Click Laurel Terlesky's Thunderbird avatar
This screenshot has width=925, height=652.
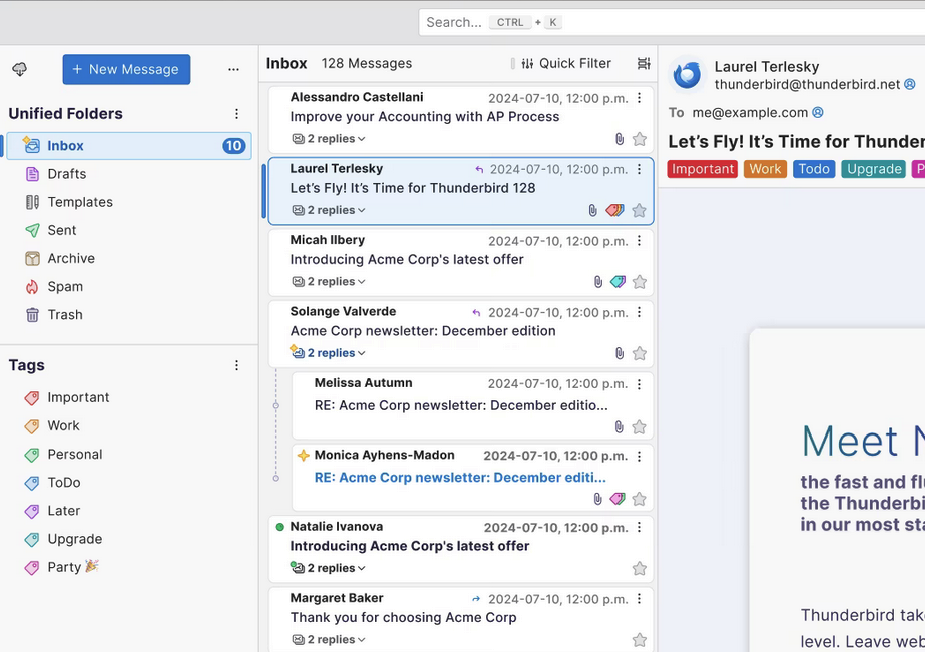[687, 75]
